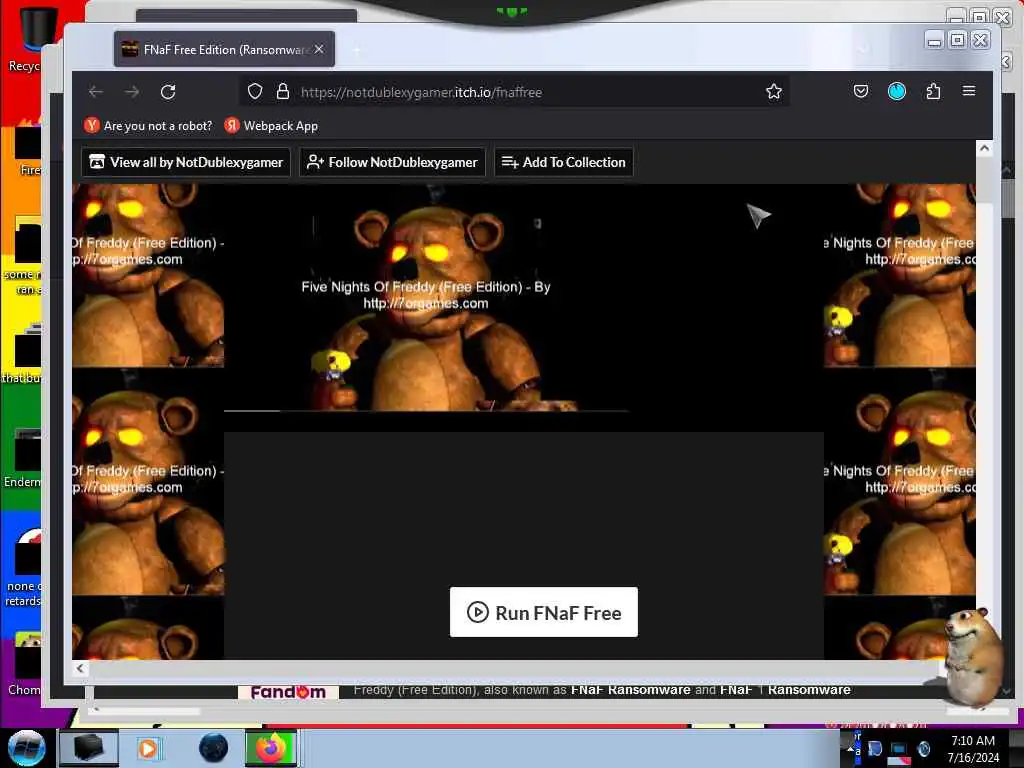
Task: Open a new tab with plus button
Action: point(357,50)
